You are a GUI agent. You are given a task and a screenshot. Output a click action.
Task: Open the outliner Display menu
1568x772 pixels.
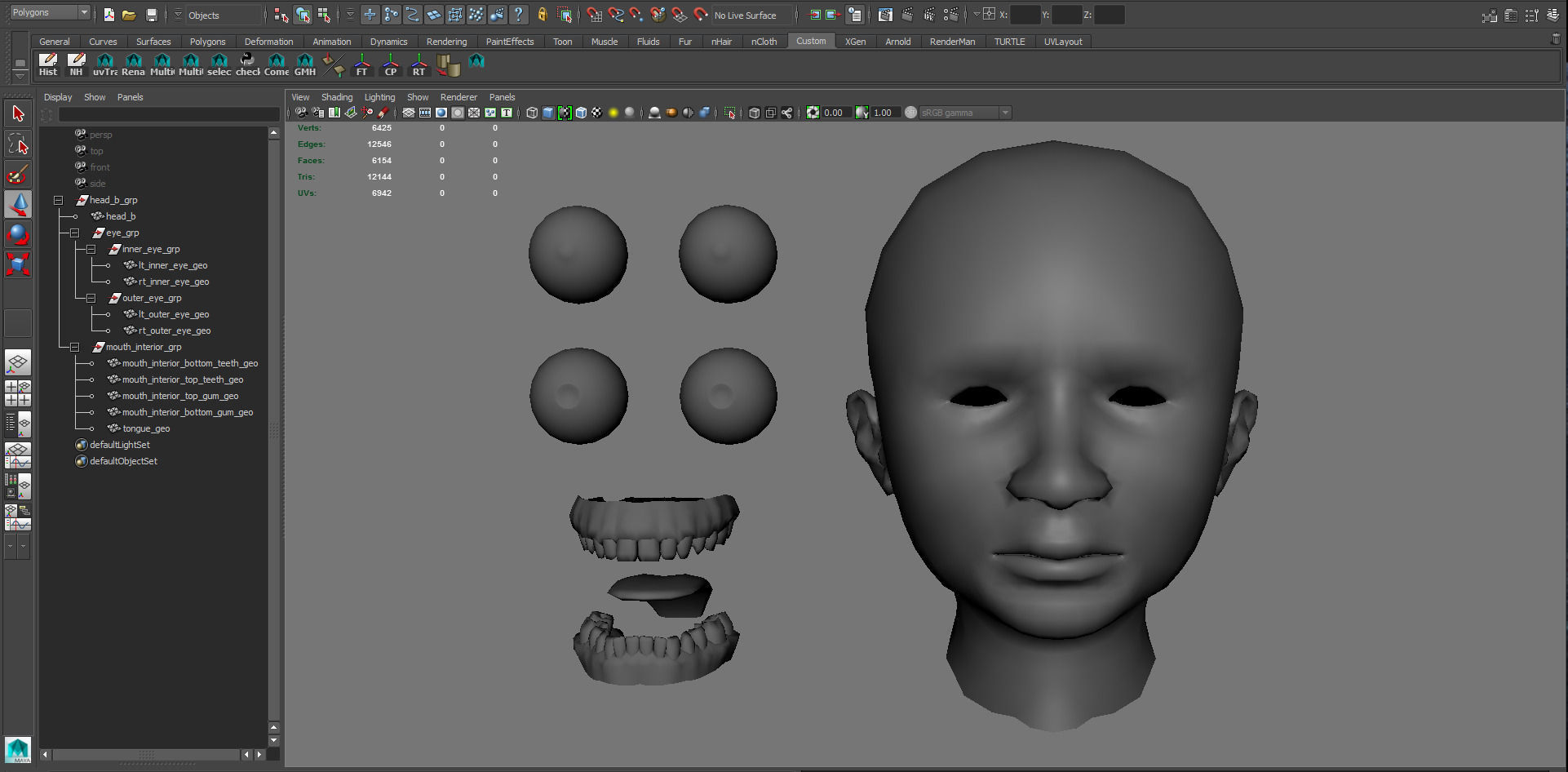(x=58, y=97)
